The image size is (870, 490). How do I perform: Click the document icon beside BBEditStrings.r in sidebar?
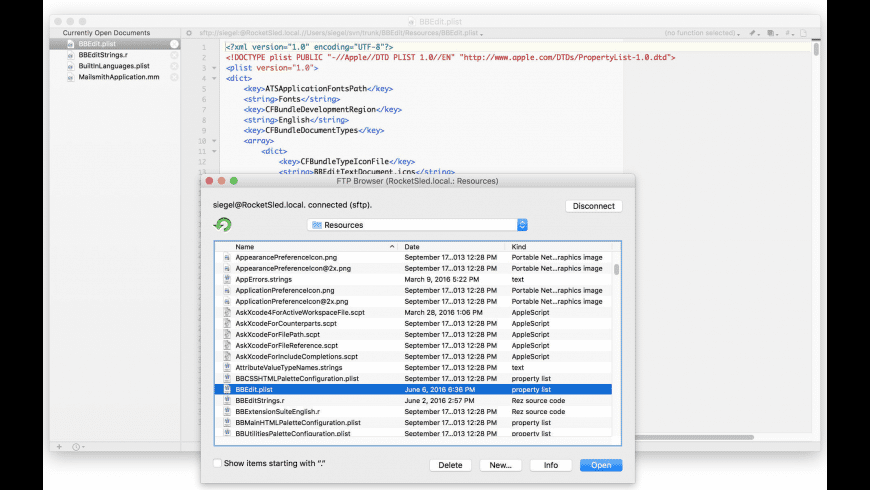pos(70,55)
